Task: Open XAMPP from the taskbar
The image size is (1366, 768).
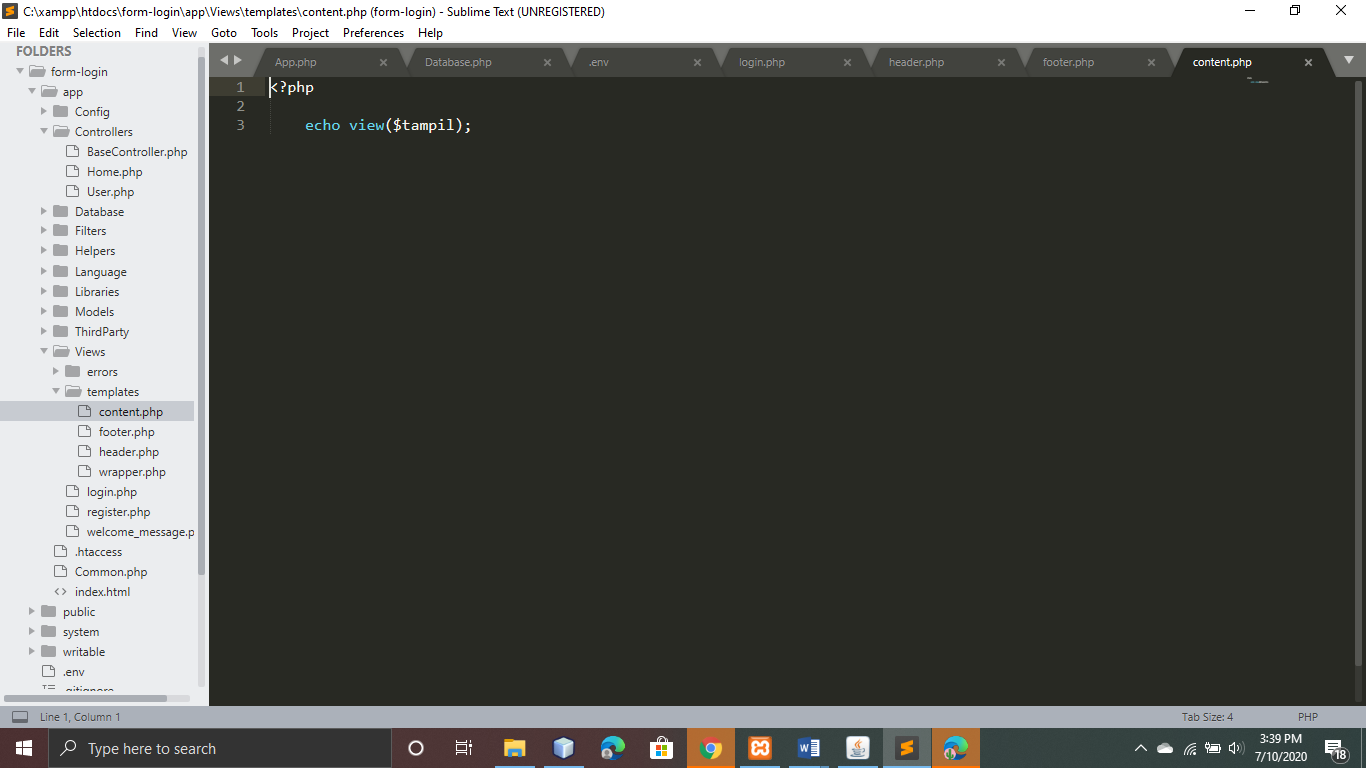Action: (760, 748)
